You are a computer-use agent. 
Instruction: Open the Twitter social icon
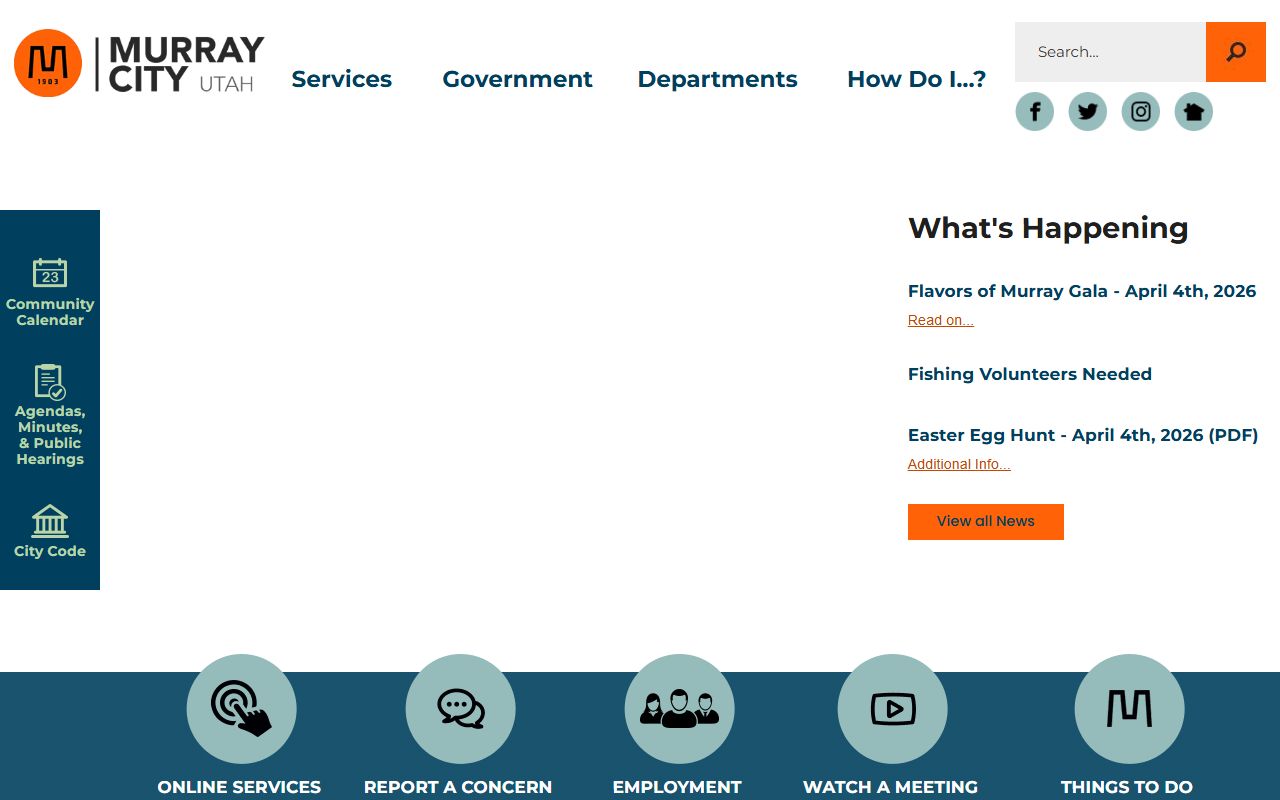coord(1088,111)
